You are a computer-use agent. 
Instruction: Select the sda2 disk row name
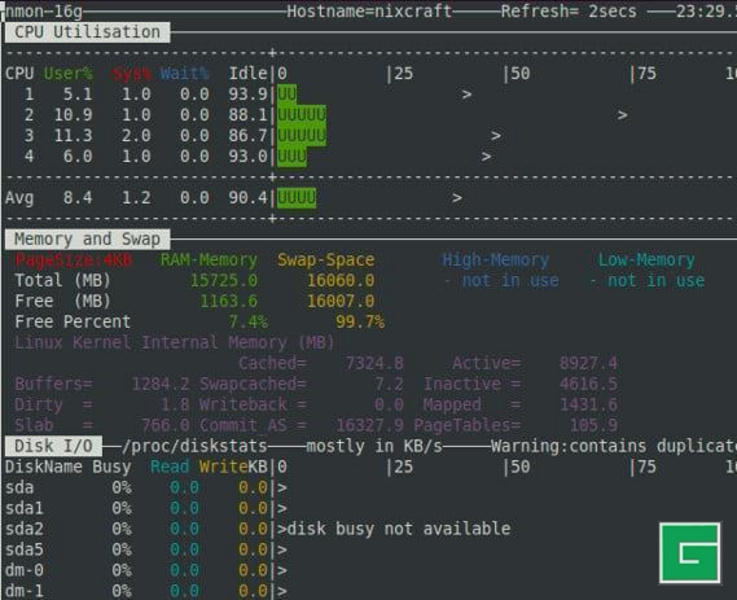[x=25, y=528]
